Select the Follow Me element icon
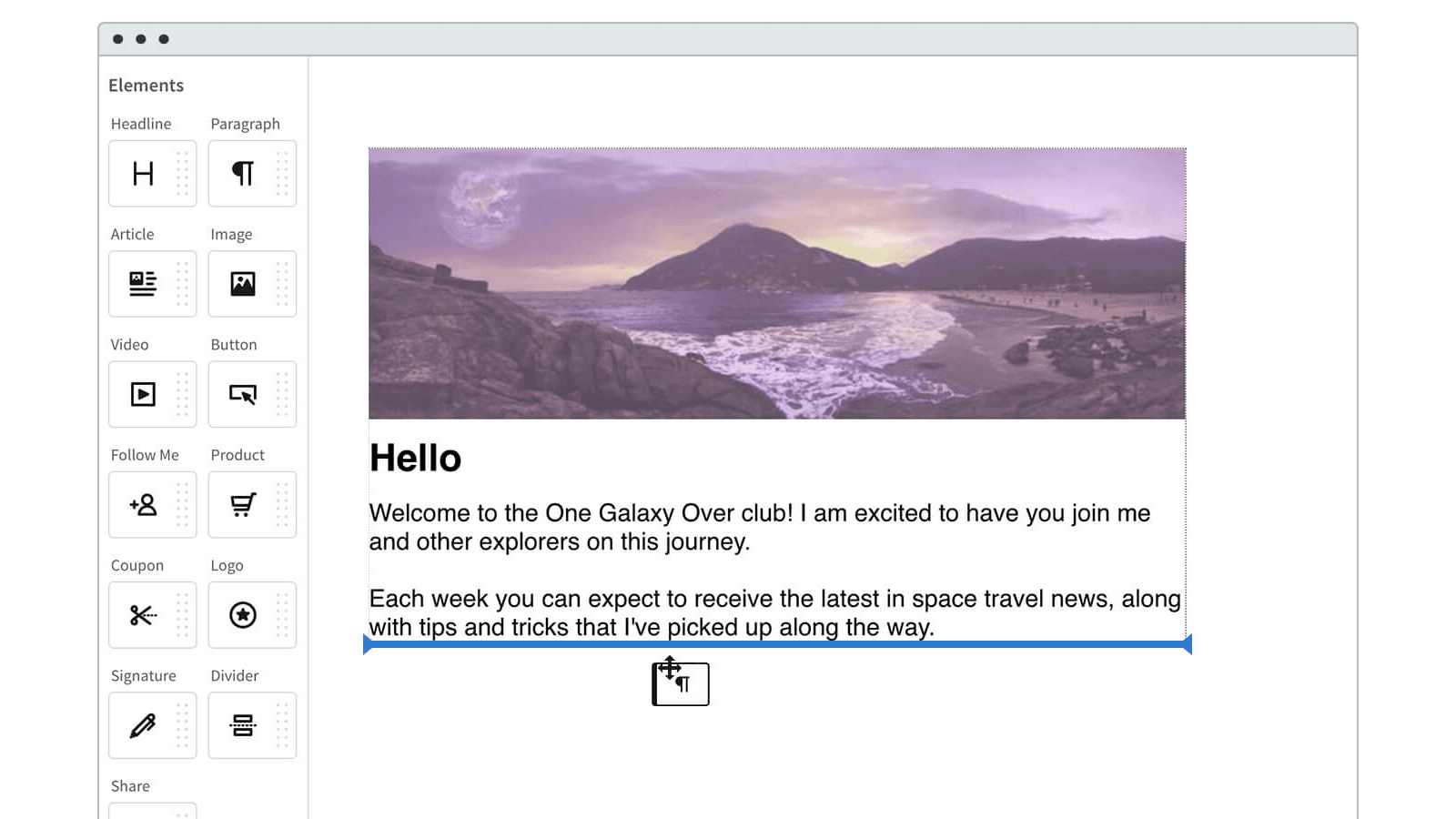The image size is (1456, 819). [x=146, y=504]
